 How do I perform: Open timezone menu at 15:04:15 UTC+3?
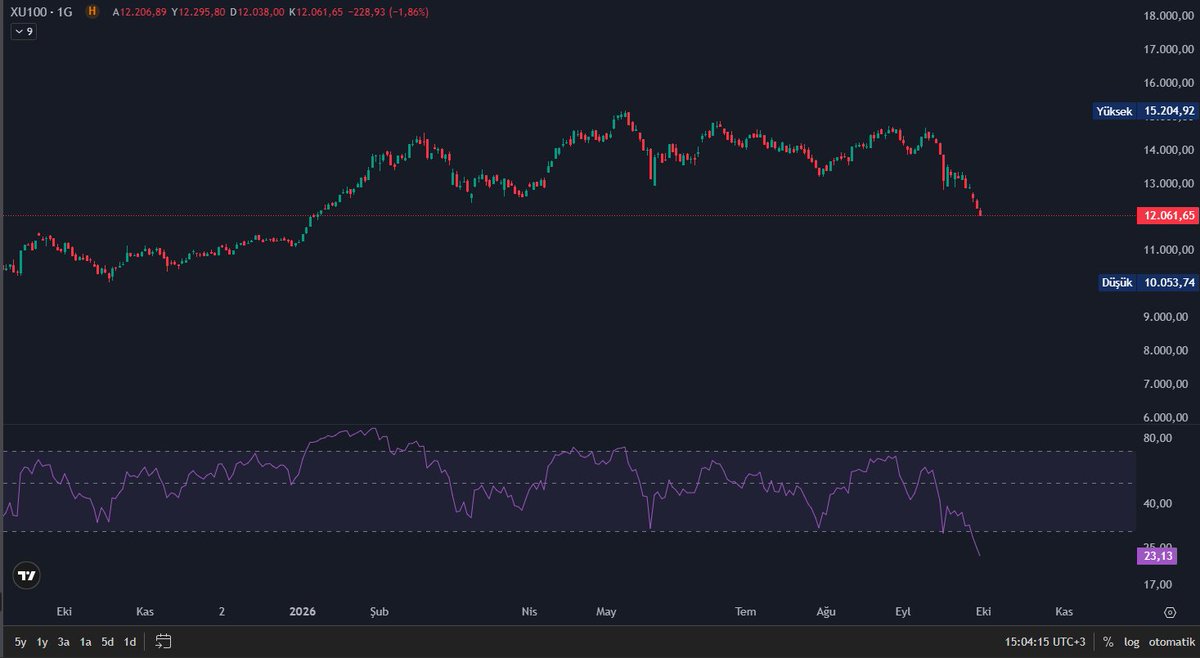[1045, 641]
